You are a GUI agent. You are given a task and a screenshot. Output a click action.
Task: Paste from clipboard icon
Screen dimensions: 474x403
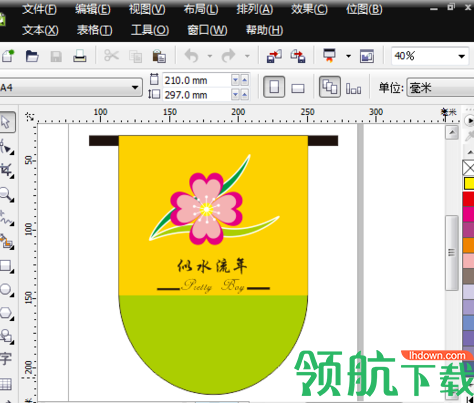point(159,56)
